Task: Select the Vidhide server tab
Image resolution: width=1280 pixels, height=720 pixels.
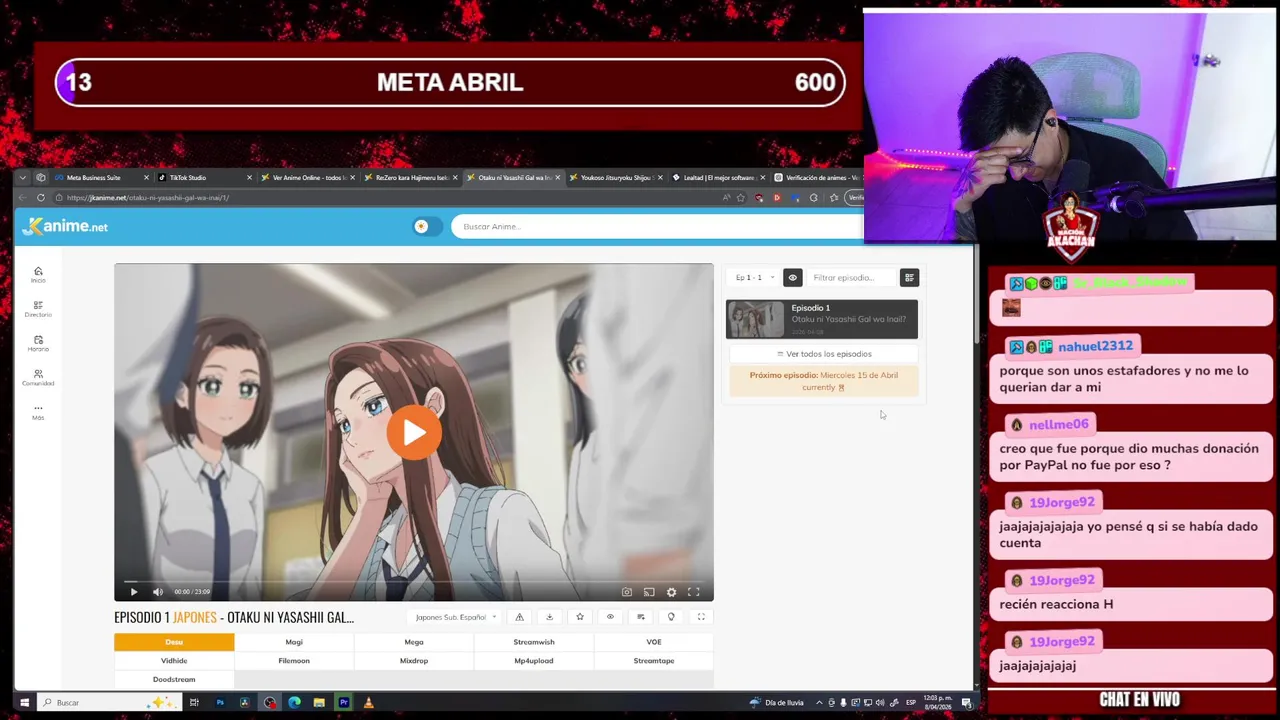Action: [174, 661]
